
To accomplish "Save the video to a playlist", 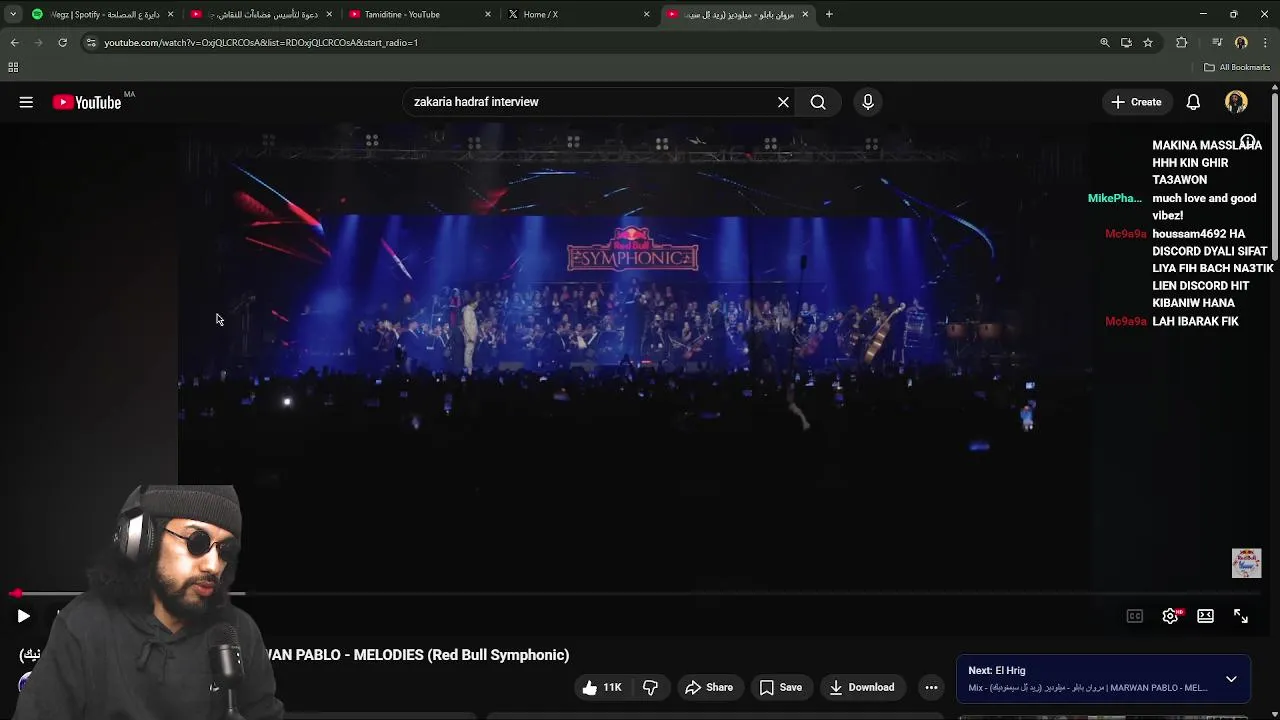I will coord(780,687).
